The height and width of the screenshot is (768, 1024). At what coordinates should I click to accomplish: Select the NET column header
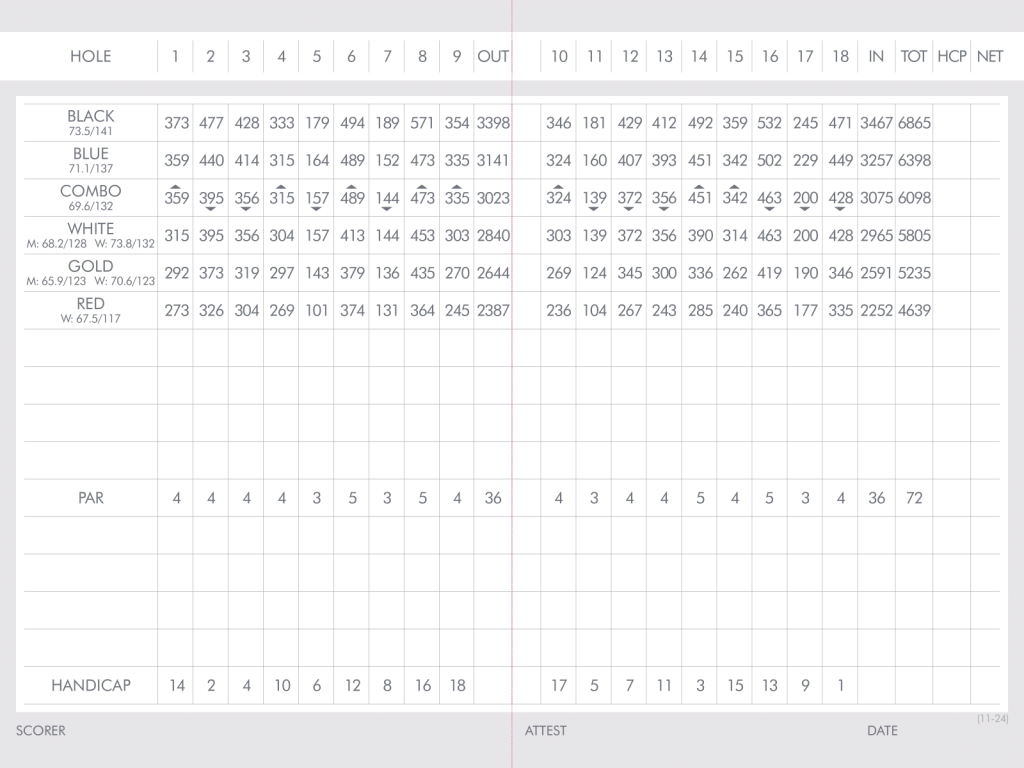point(989,57)
